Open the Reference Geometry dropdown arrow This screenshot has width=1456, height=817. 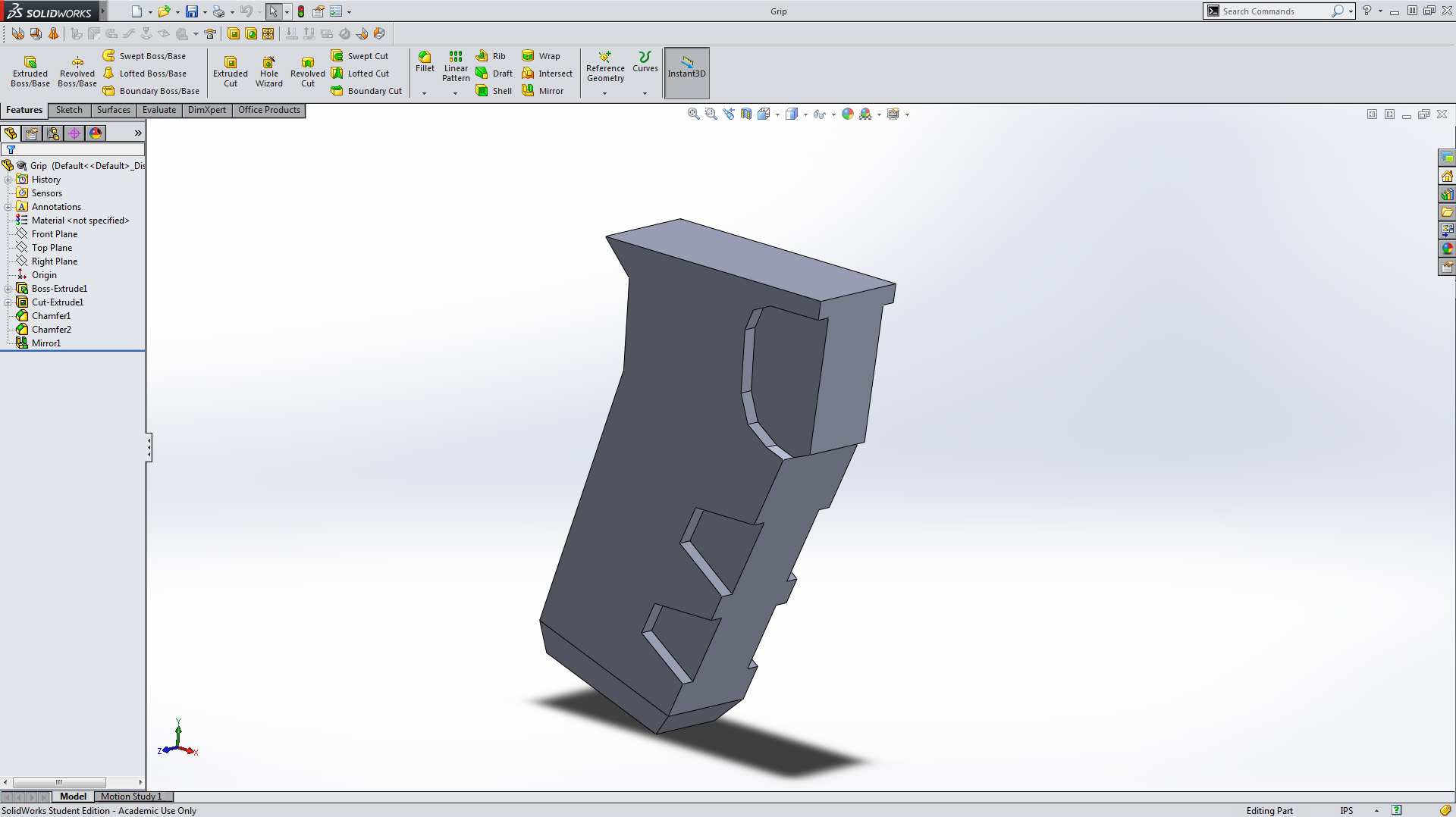click(604, 93)
